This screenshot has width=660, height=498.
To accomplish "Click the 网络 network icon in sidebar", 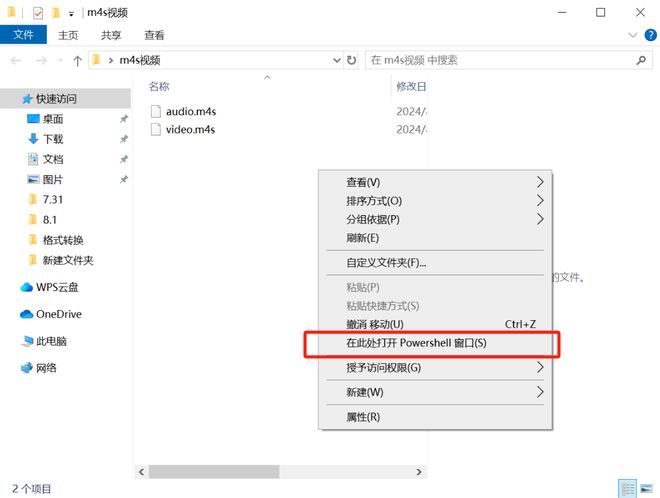I will point(27,368).
